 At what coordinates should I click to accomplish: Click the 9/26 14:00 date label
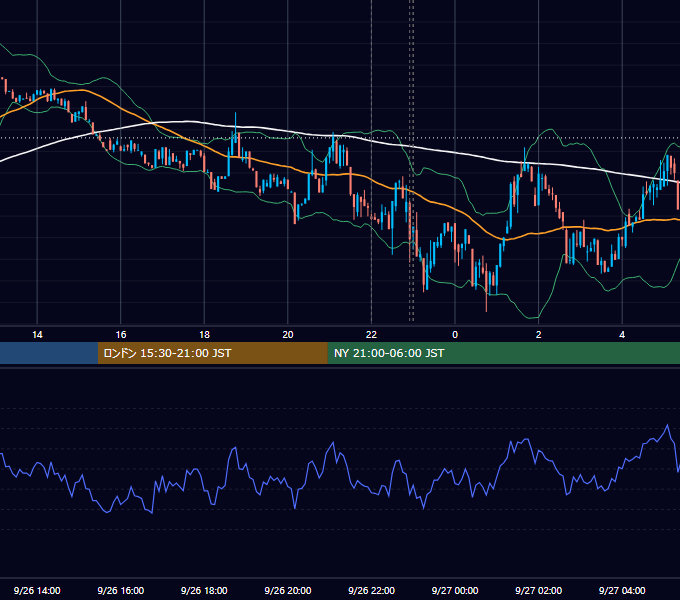tap(37, 590)
